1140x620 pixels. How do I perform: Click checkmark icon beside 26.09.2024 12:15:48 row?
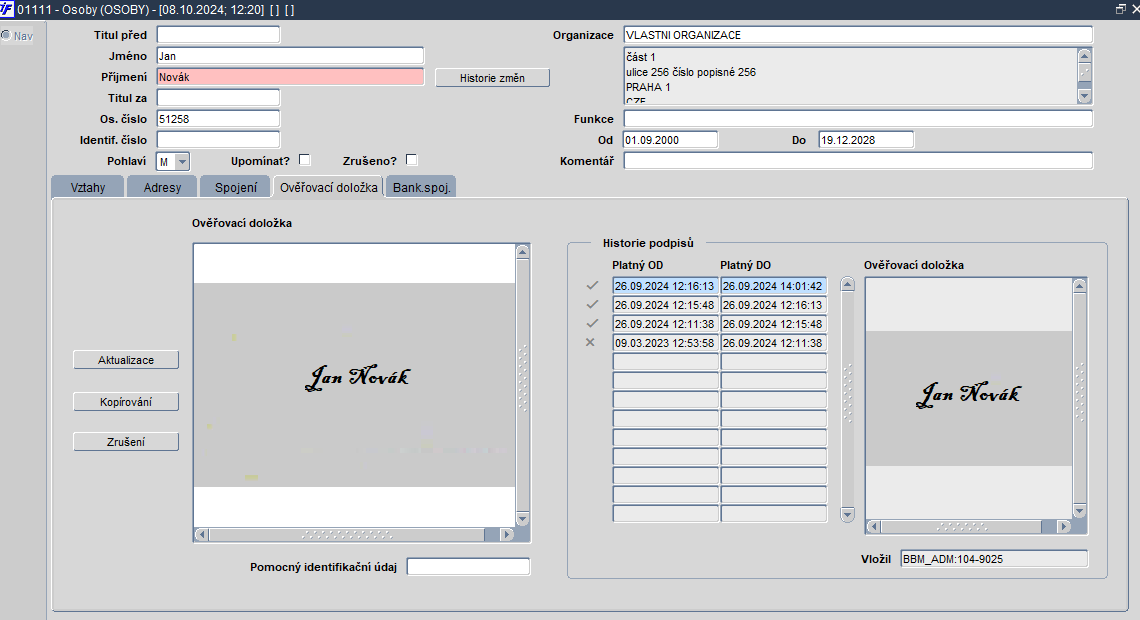tap(592, 305)
